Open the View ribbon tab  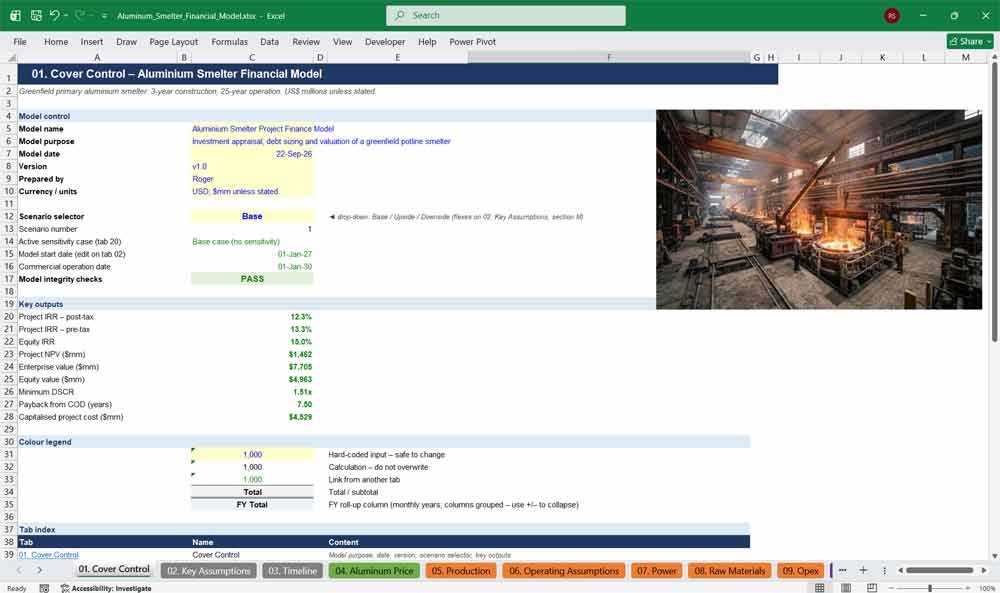tap(342, 41)
